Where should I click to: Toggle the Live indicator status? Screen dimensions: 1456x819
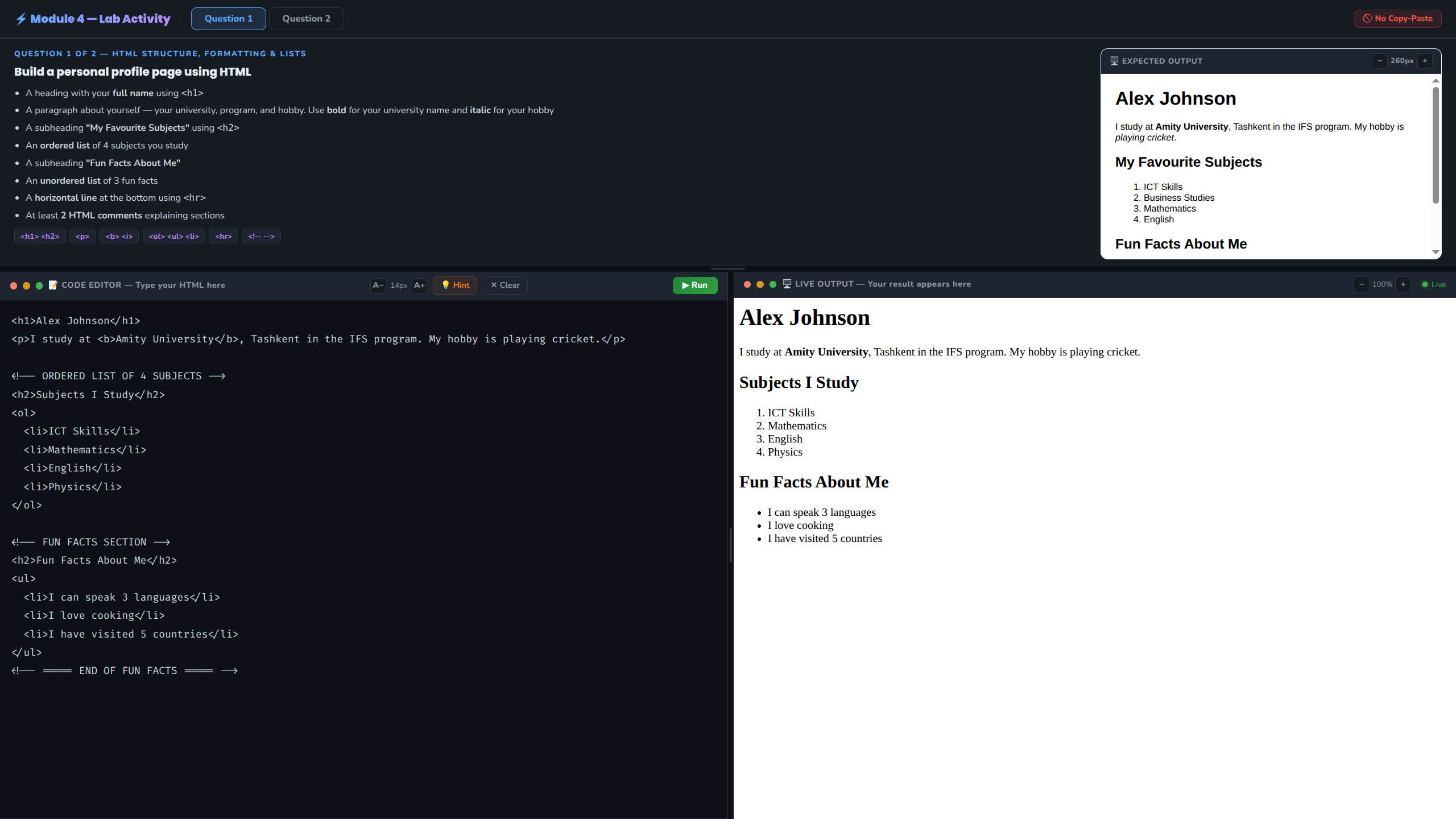pyautogui.click(x=1434, y=284)
